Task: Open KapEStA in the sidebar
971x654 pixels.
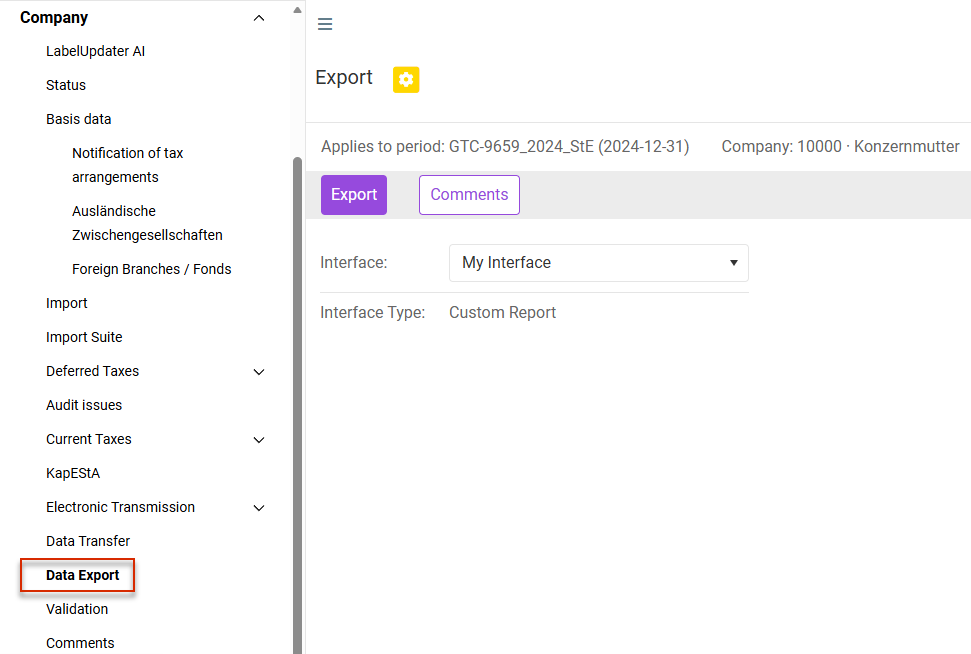Action: point(73,474)
